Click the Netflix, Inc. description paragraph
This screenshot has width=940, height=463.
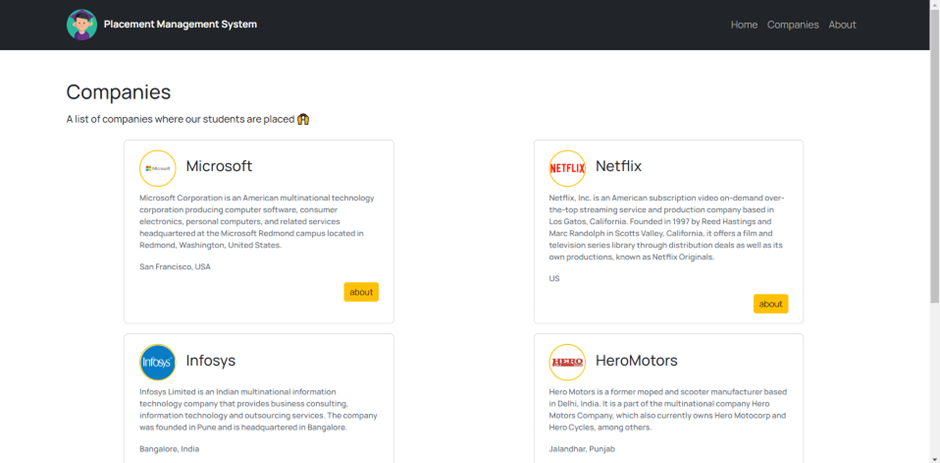point(668,227)
